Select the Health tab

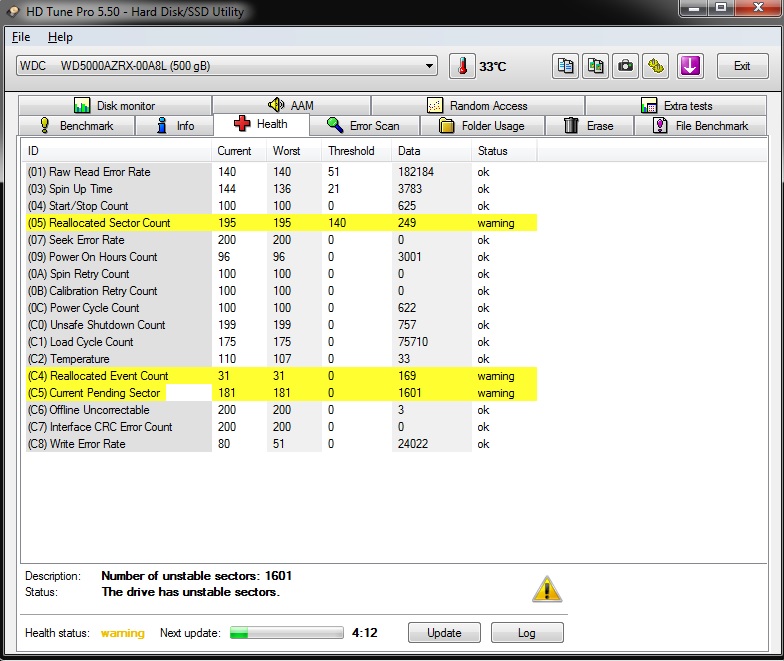pyautogui.click(x=261, y=124)
